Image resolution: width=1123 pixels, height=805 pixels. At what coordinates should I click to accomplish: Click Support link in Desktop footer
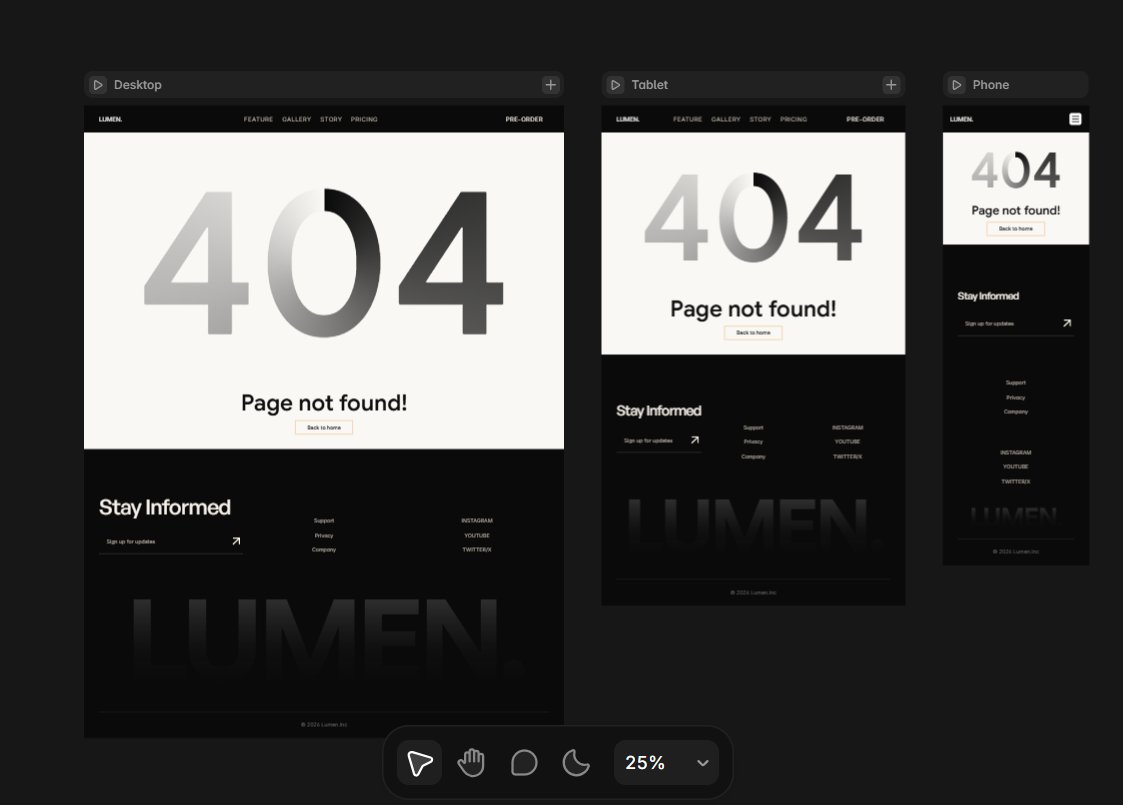(324, 521)
